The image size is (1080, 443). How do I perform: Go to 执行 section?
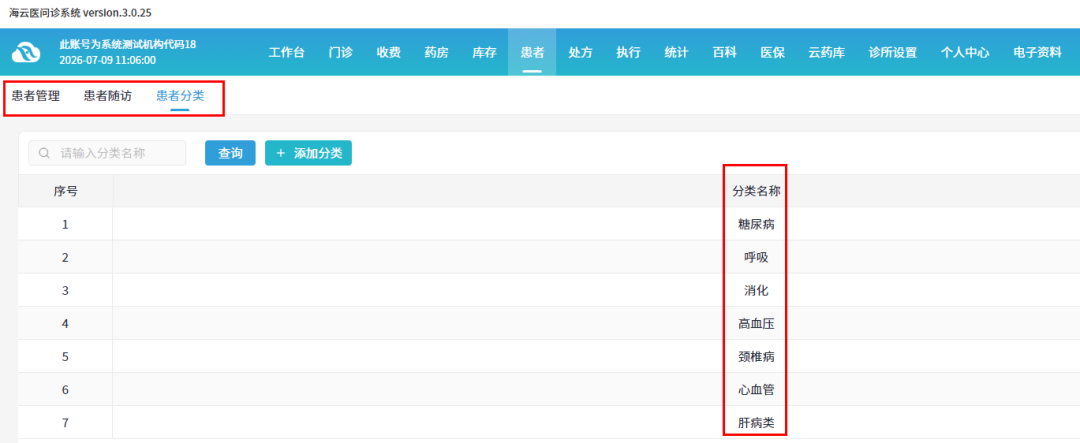(628, 52)
